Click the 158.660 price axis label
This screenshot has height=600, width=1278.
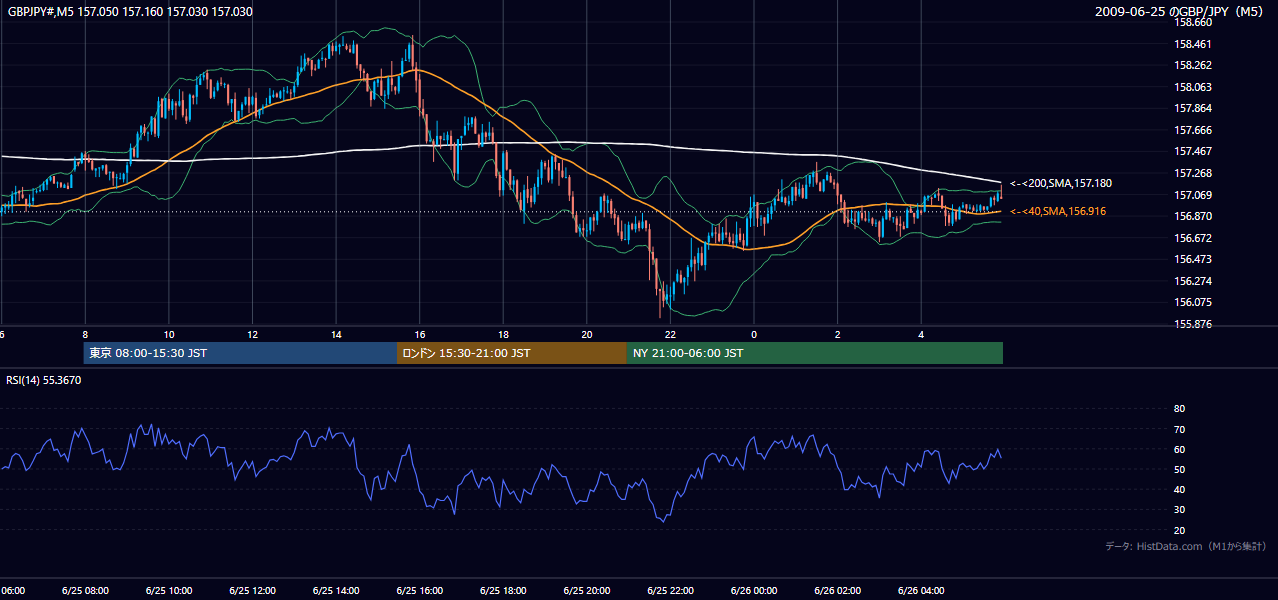pyautogui.click(x=1193, y=22)
